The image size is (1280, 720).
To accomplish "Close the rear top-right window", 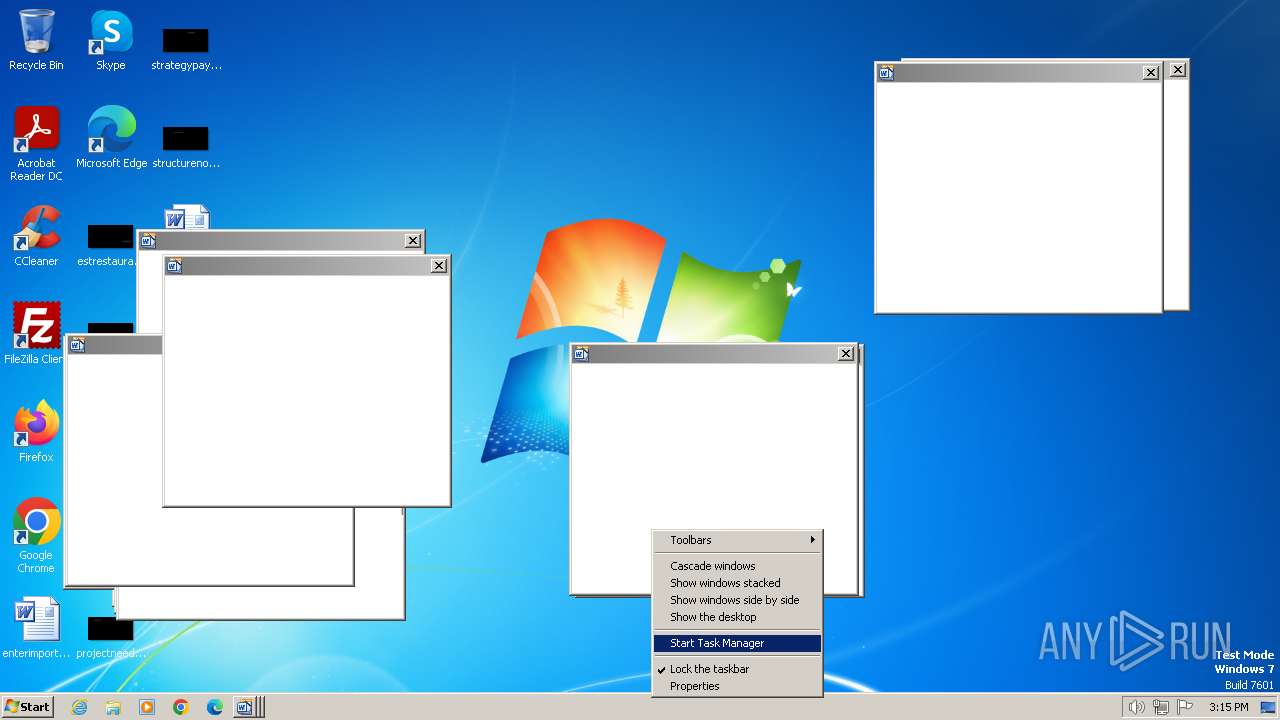I will pos(1178,70).
